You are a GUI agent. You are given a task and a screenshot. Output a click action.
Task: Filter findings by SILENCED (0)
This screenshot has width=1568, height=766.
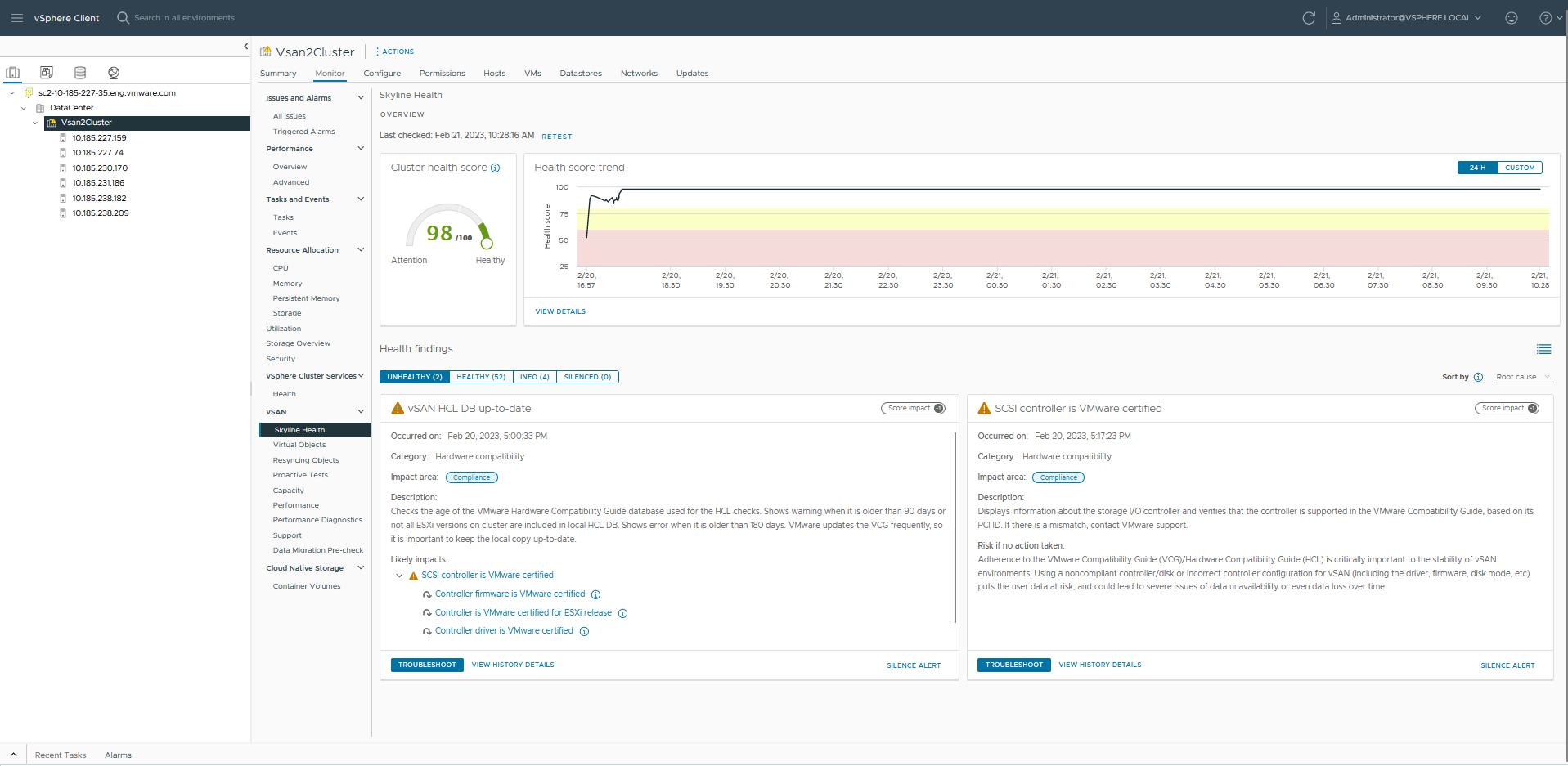click(587, 377)
